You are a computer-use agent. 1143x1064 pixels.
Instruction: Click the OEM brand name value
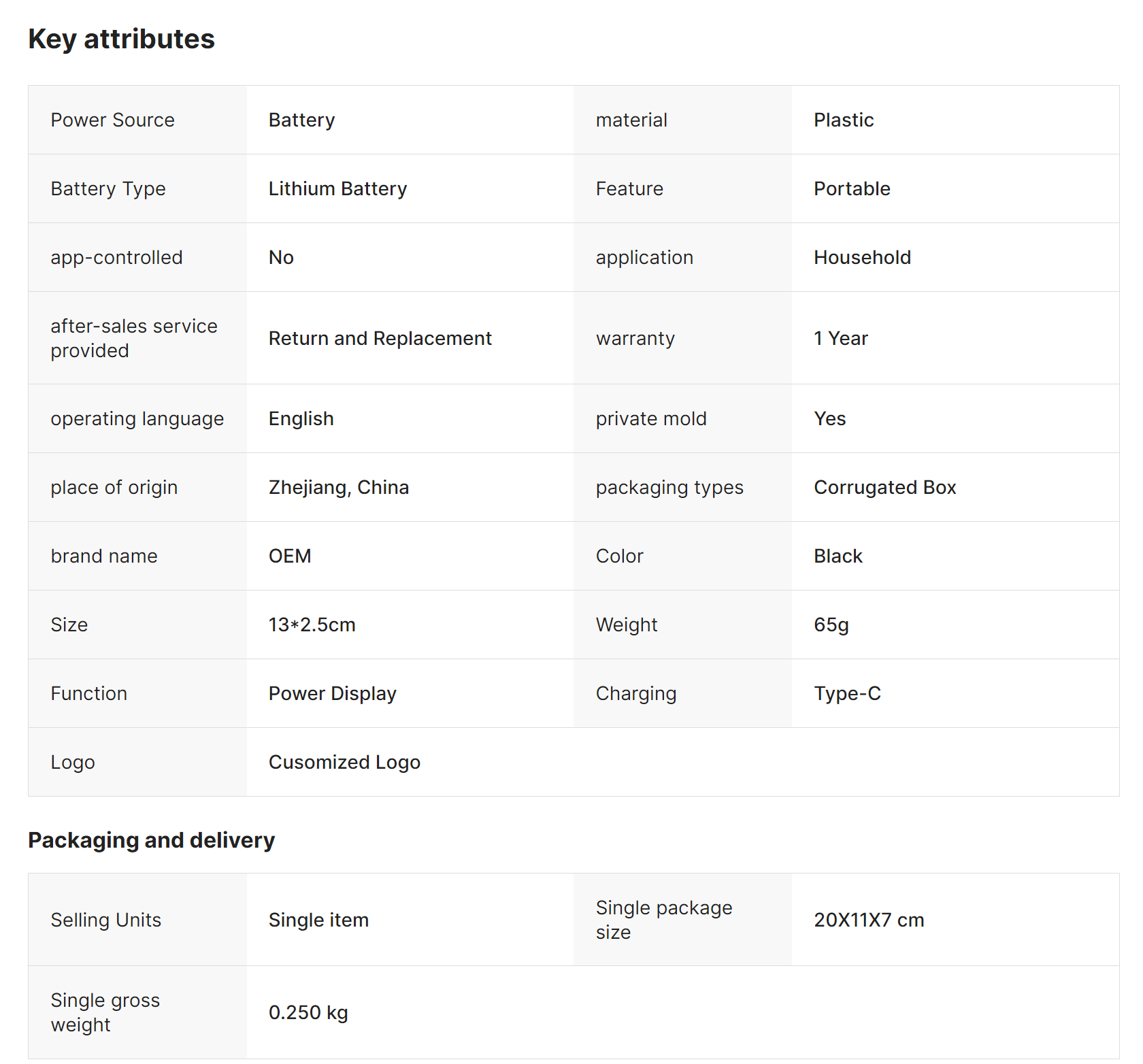pos(290,556)
